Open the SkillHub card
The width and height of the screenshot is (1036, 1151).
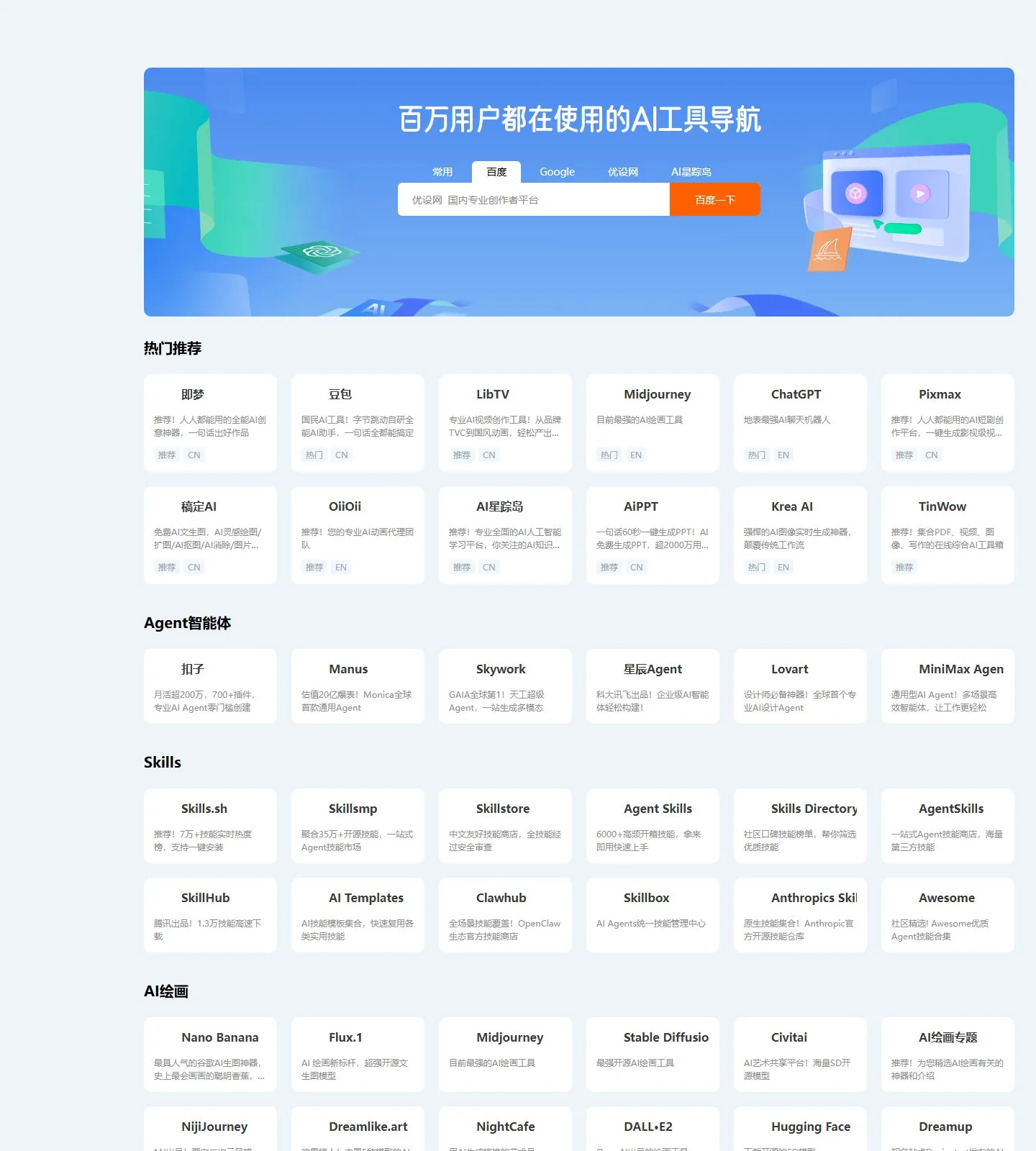point(210,915)
